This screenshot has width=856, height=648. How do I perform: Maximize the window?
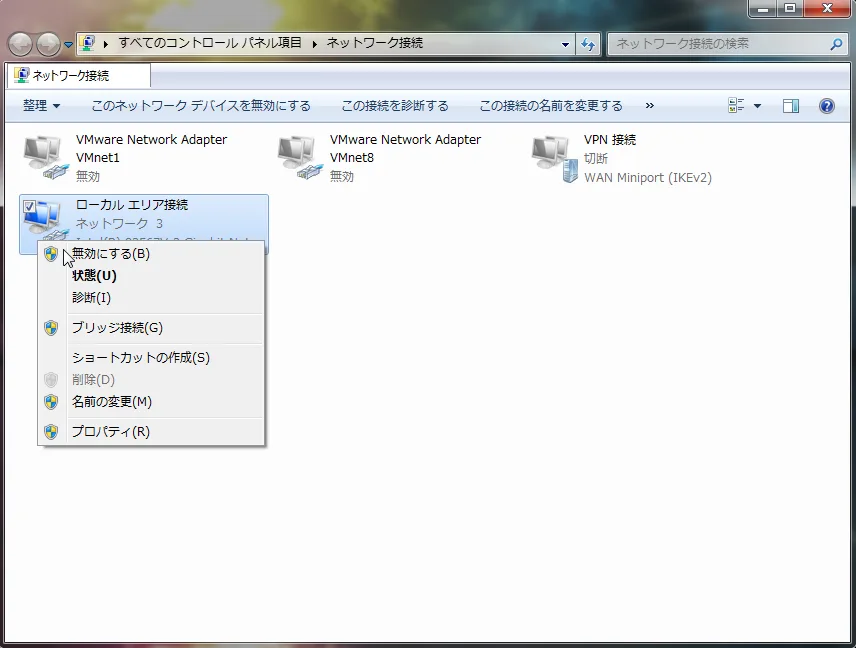click(790, 9)
